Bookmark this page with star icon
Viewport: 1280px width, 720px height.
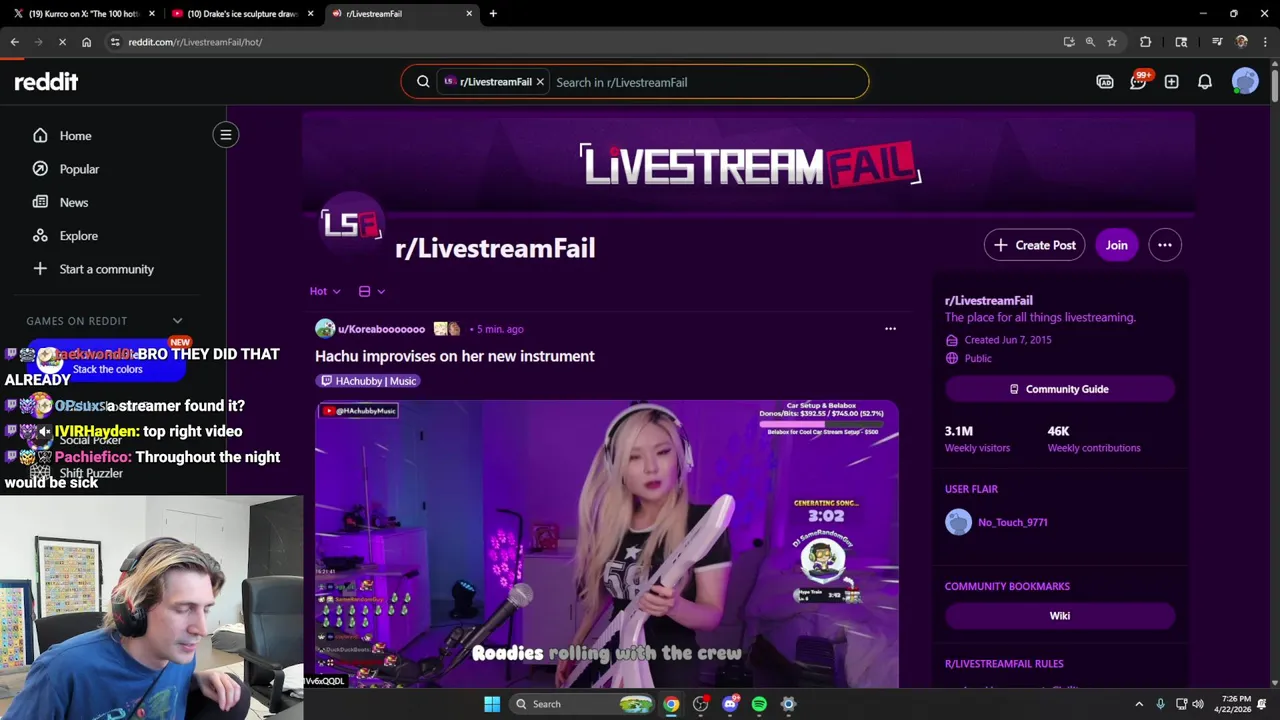[x=1111, y=42]
